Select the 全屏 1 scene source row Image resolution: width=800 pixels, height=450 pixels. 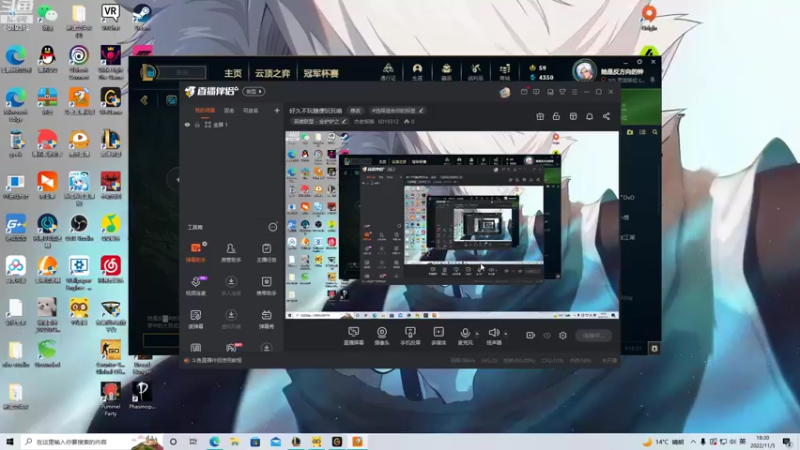(x=232, y=124)
